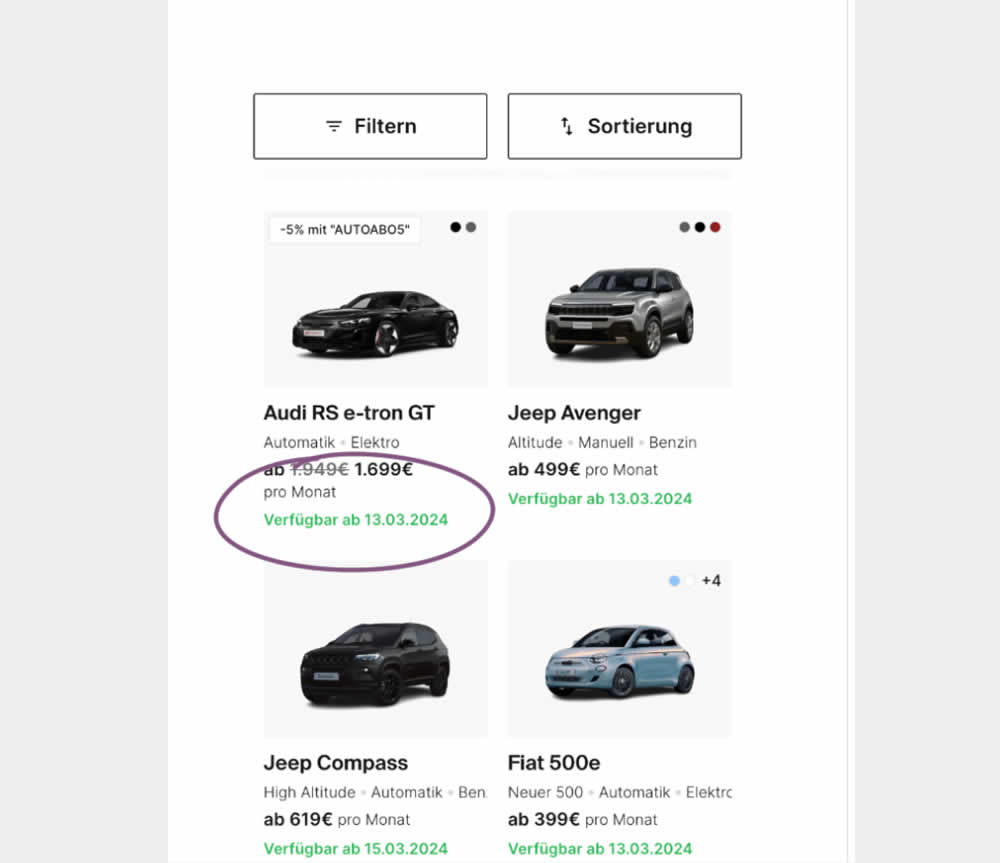Open the Jeep Avenger car image
Viewport: 1000px width, 863px height.
coord(619,310)
